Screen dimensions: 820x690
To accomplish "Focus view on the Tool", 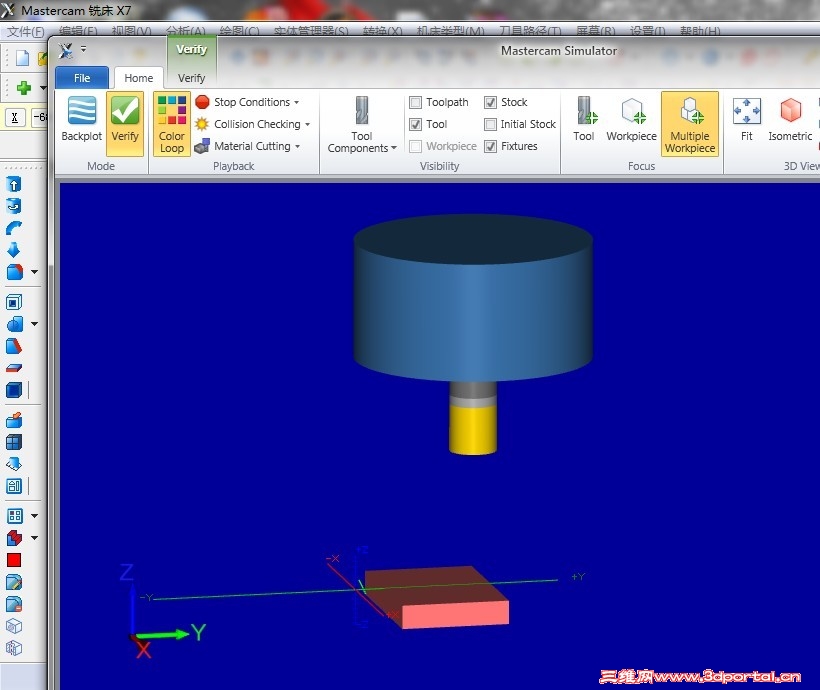I will coord(584,119).
